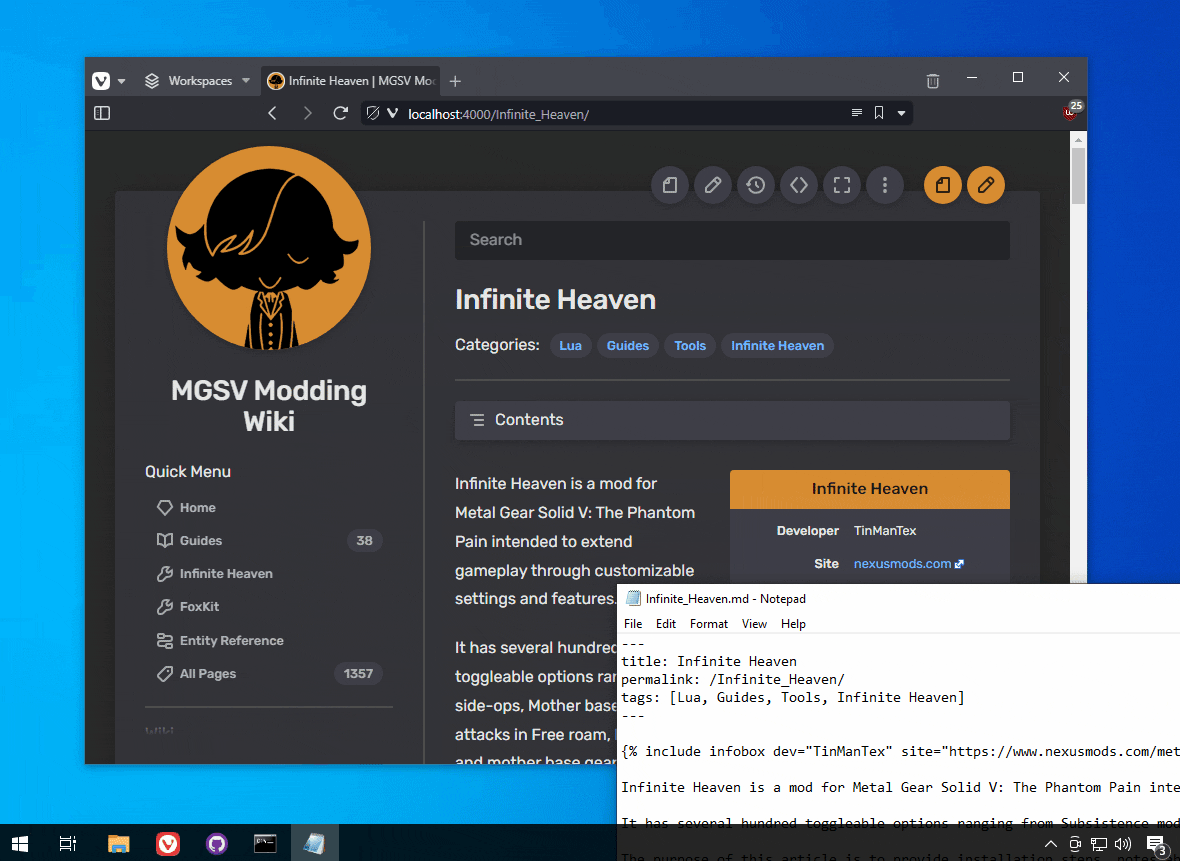Open the nexusmods.com site link
This screenshot has height=861, width=1180.
tap(908, 564)
